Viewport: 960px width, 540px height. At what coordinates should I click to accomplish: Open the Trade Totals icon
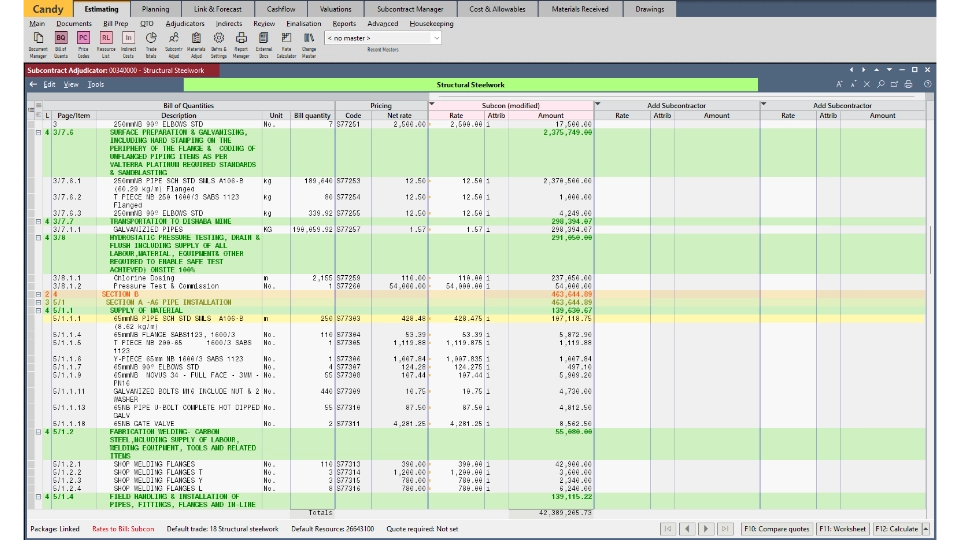click(x=151, y=45)
